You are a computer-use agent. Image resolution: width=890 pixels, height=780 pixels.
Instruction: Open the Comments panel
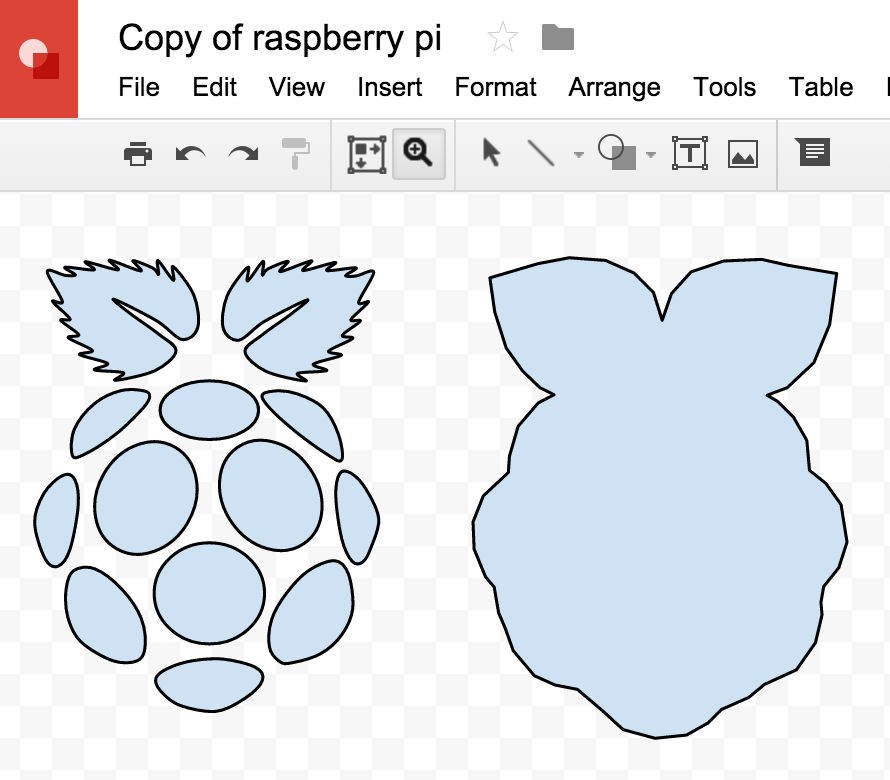point(812,152)
